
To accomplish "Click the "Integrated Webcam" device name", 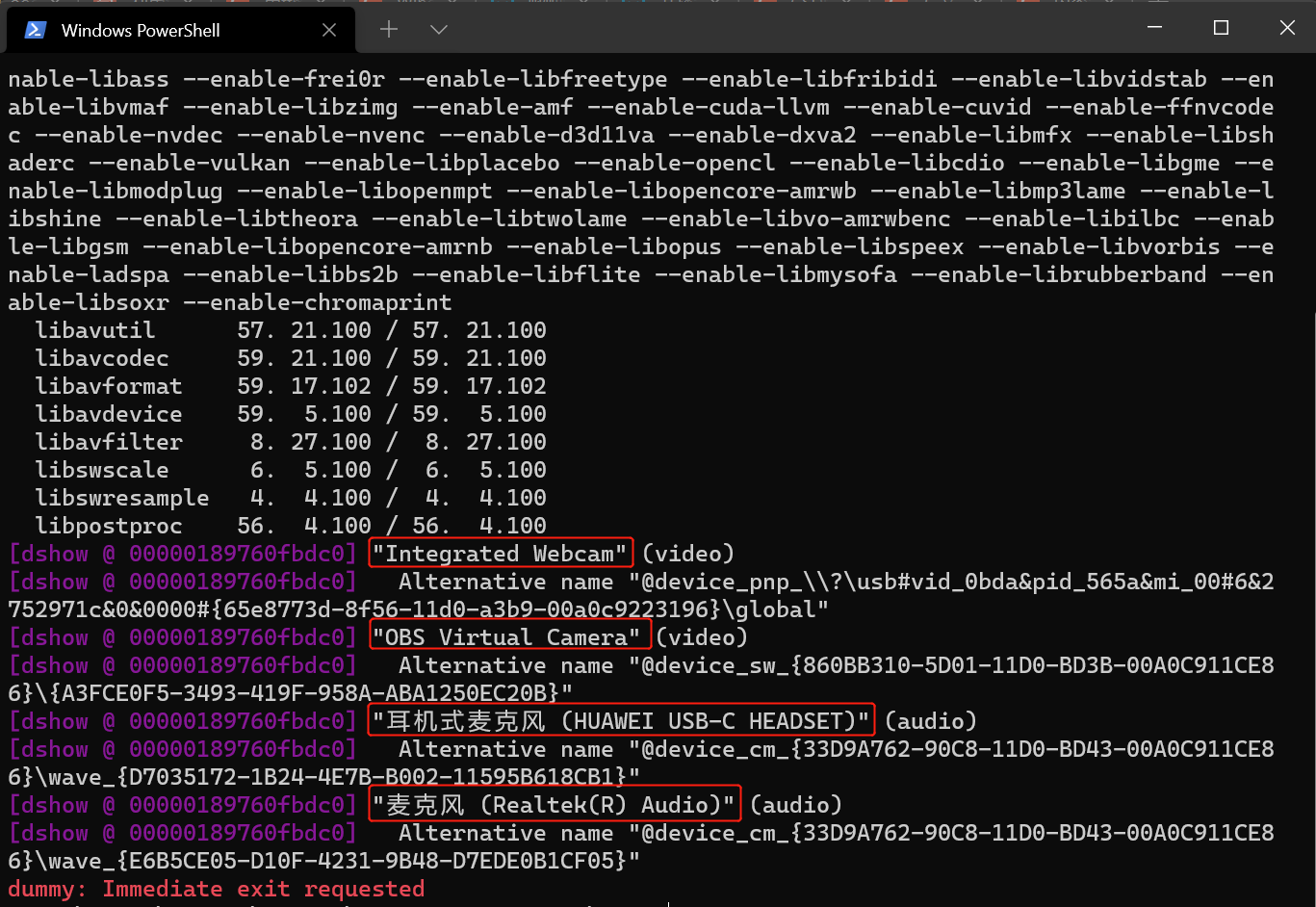I will [x=500, y=554].
